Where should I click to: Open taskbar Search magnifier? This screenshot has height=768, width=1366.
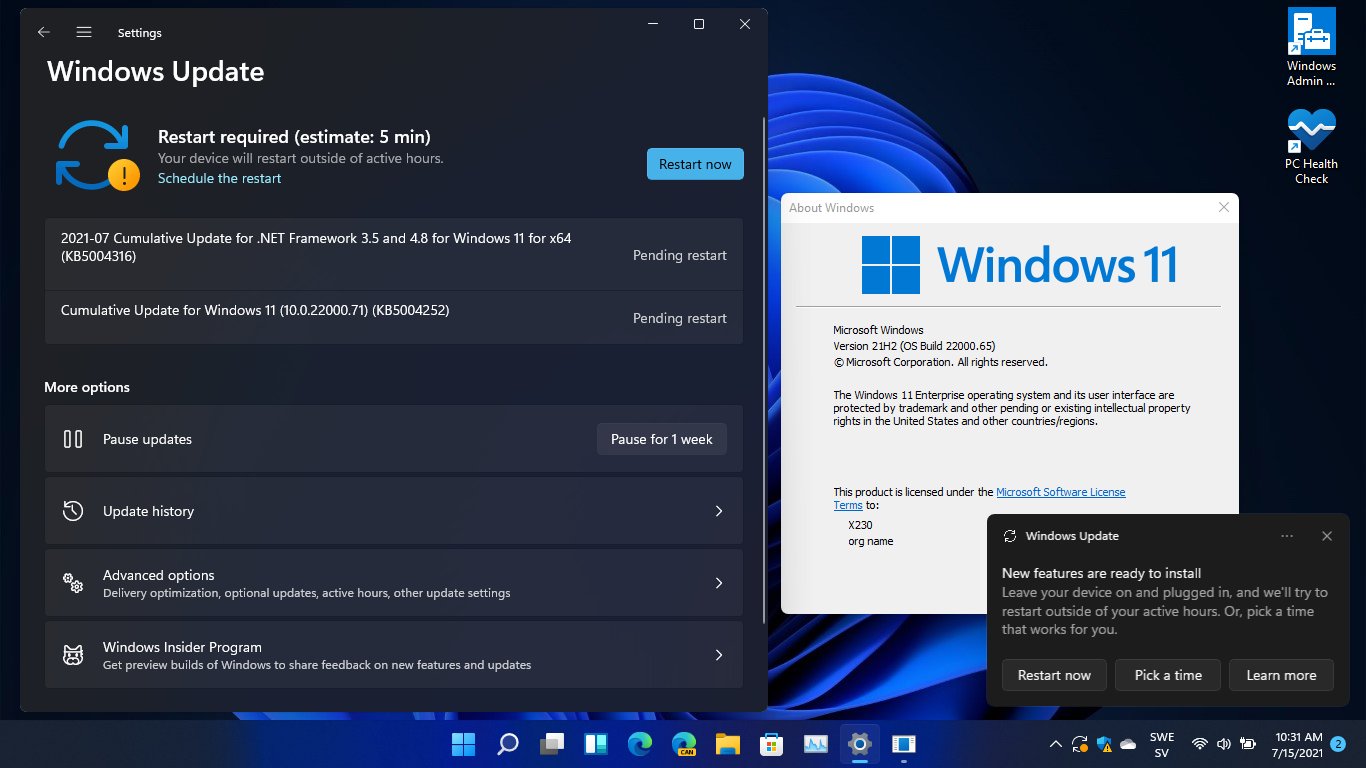tap(508, 744)
